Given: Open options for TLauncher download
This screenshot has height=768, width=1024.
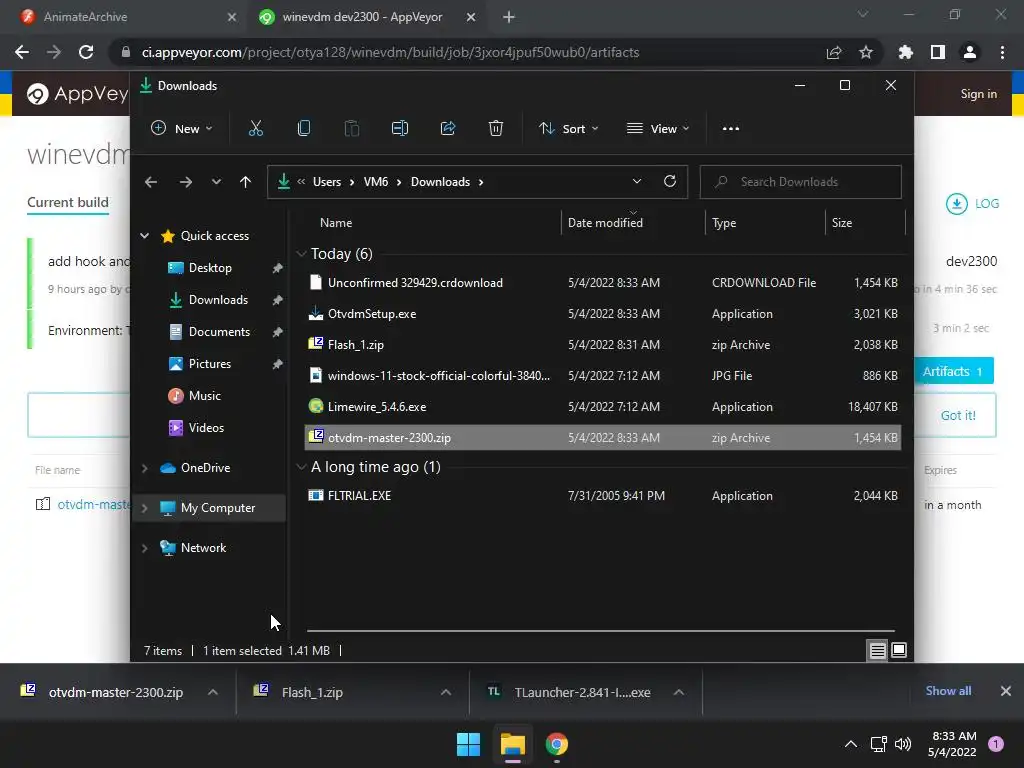Looking at the screenshot, I should tap(679, 692).
